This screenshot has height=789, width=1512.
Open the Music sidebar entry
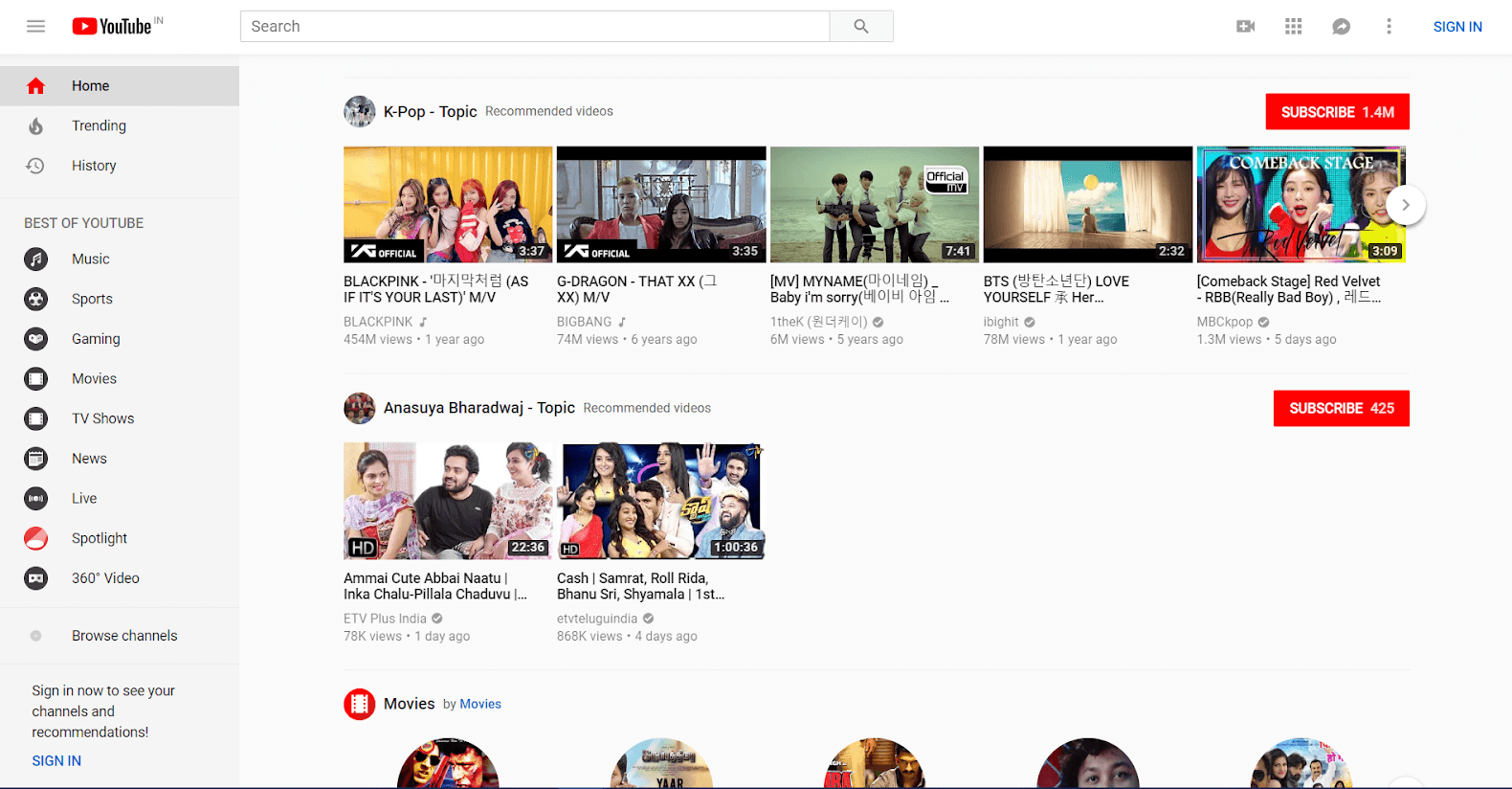coord(120,259)
